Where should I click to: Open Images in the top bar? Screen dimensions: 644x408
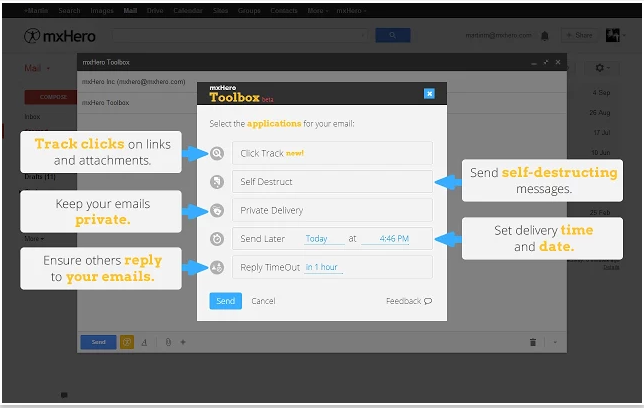point(102,11)
